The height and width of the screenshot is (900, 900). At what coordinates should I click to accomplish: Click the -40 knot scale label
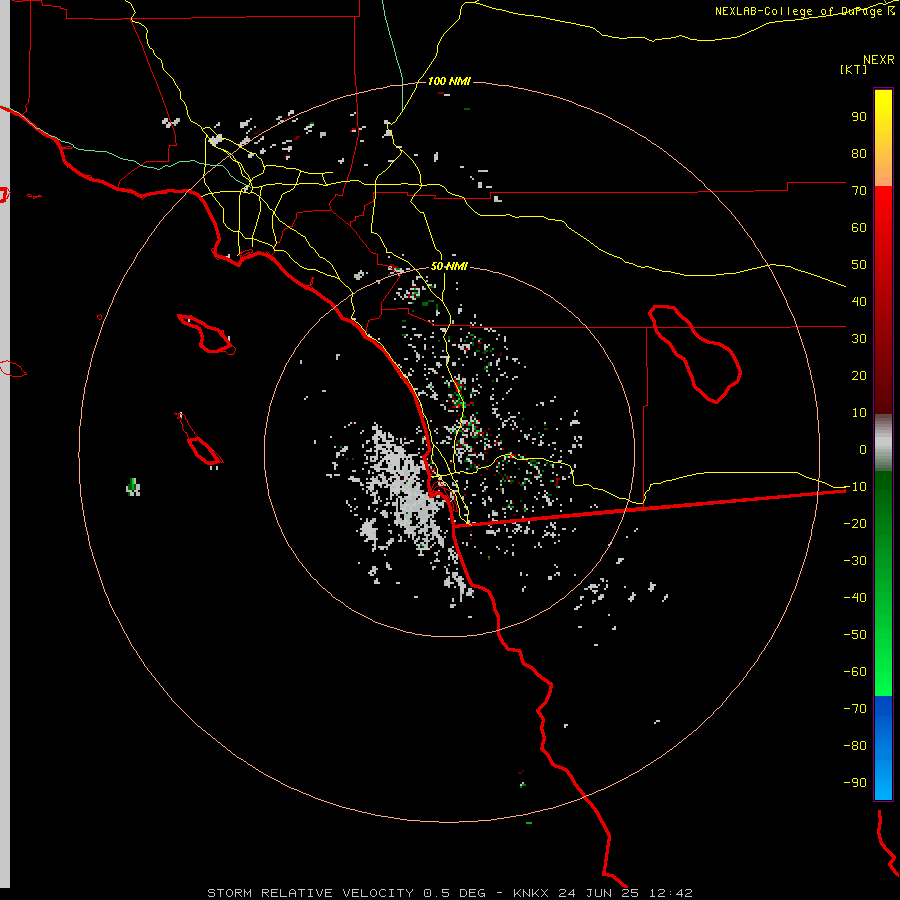(x=855, y=598)
